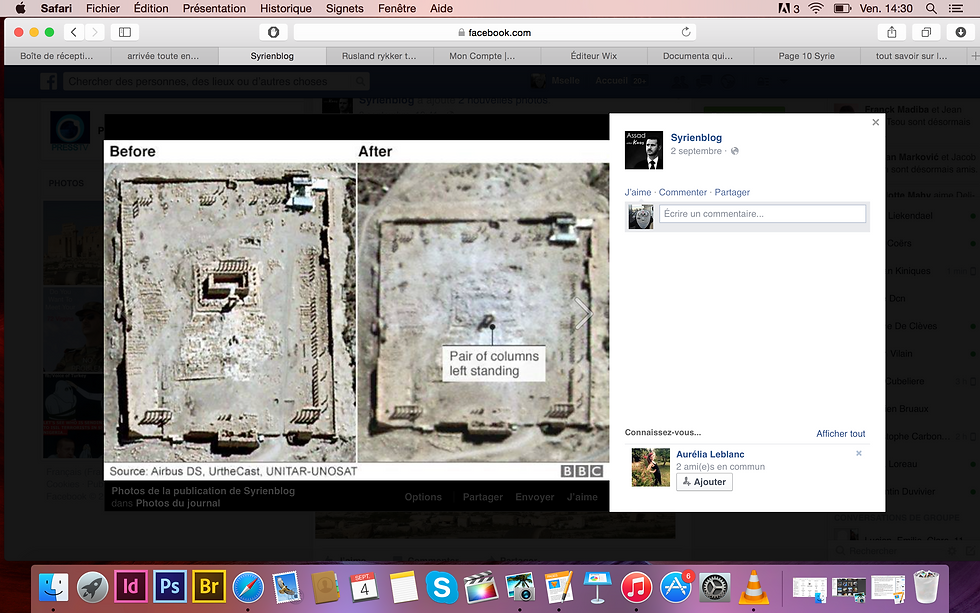The image size is (980, 613).
Task: Click the Commenter link
Action: [682, 192]
